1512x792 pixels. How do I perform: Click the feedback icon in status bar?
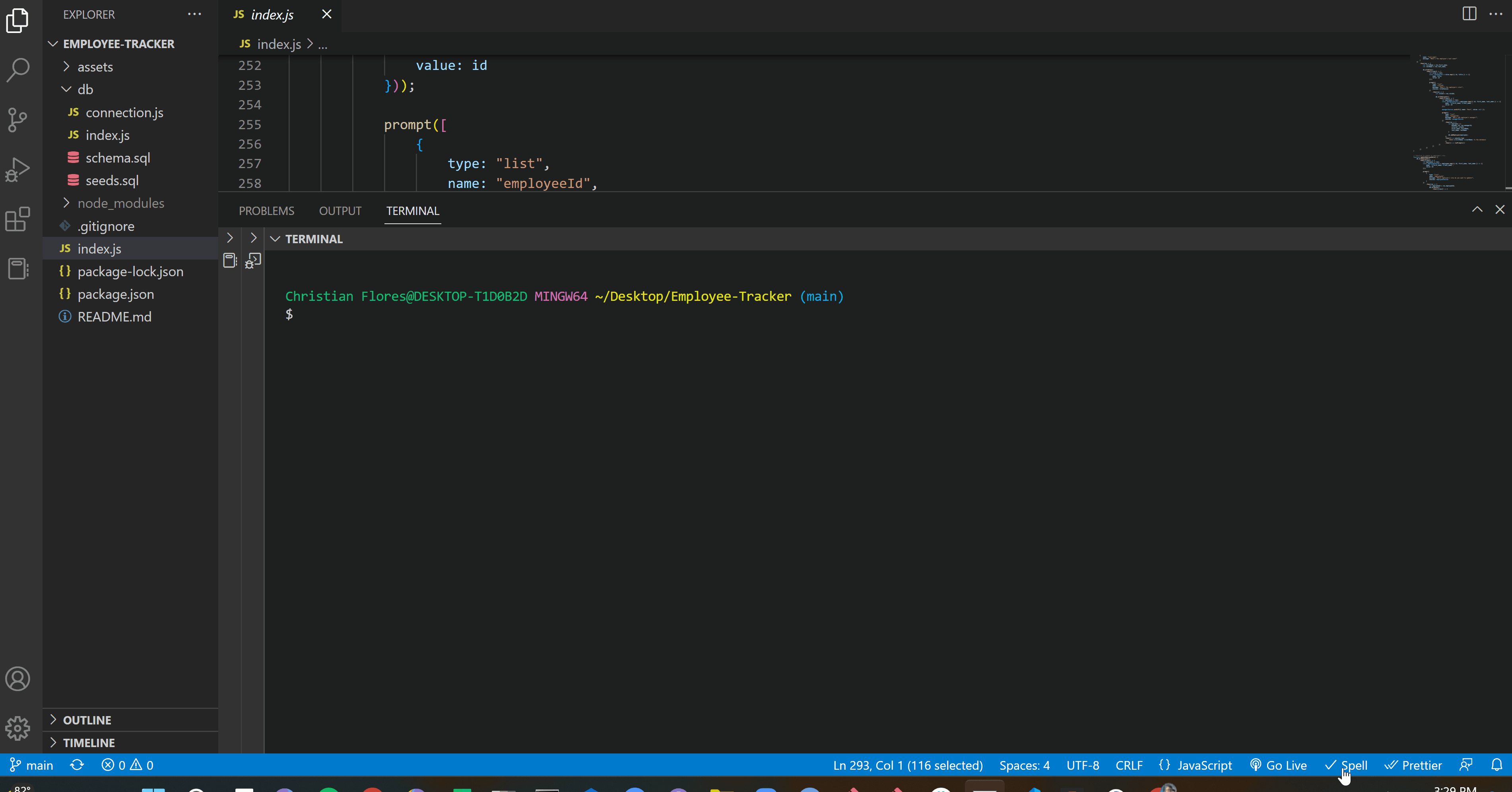click(1465, 765)
